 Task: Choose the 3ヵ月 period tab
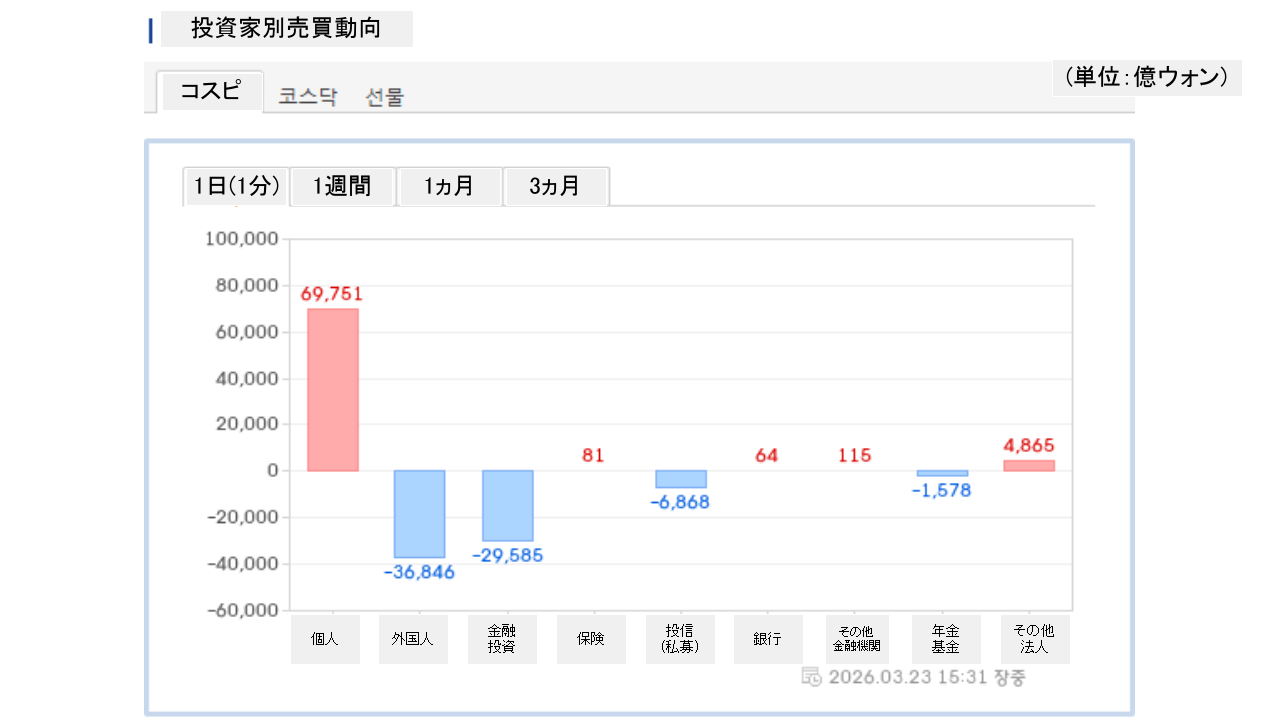pyautogui.click(x=555, y=186)
